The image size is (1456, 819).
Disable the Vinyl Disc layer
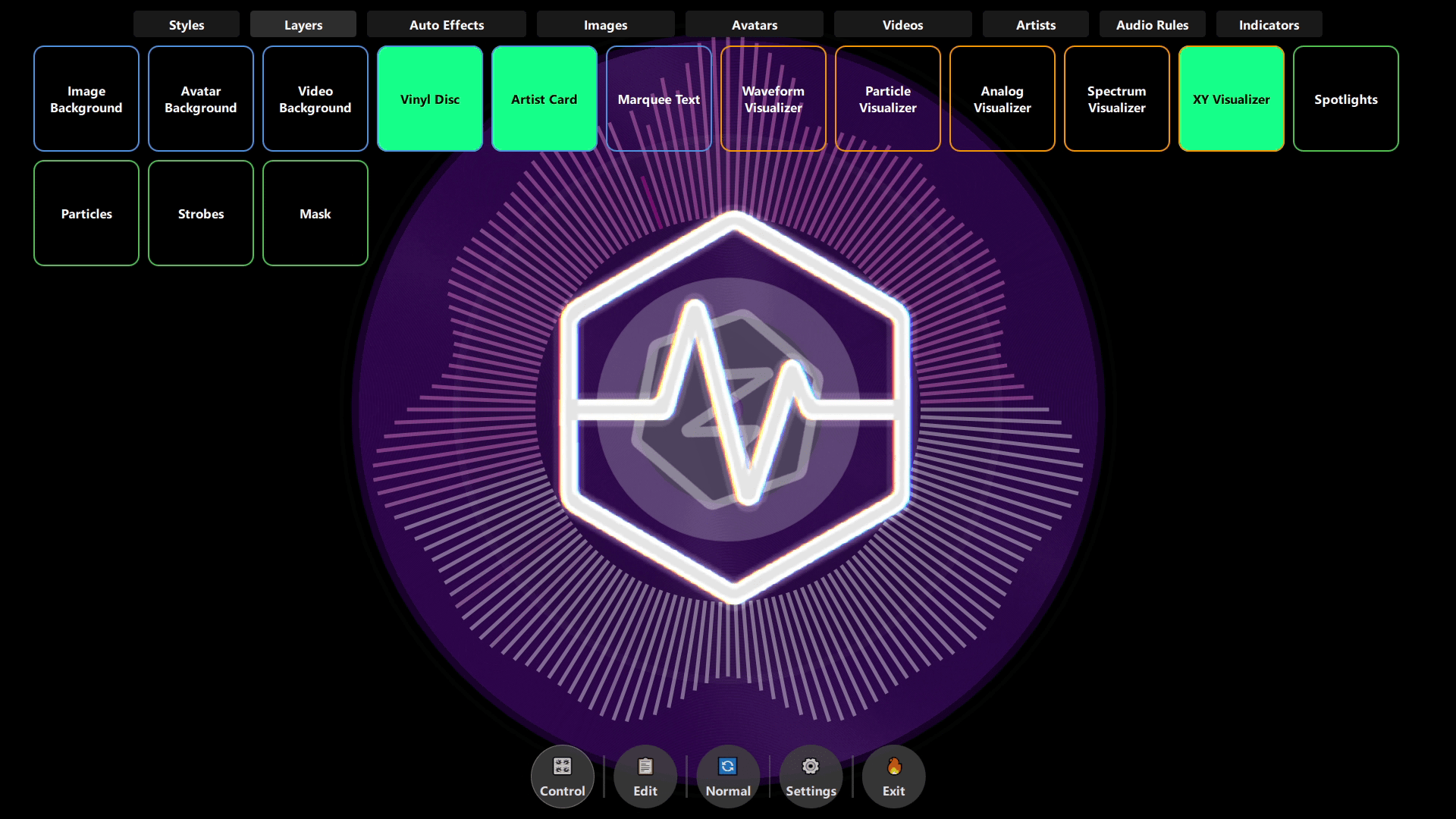click(430, 99)
